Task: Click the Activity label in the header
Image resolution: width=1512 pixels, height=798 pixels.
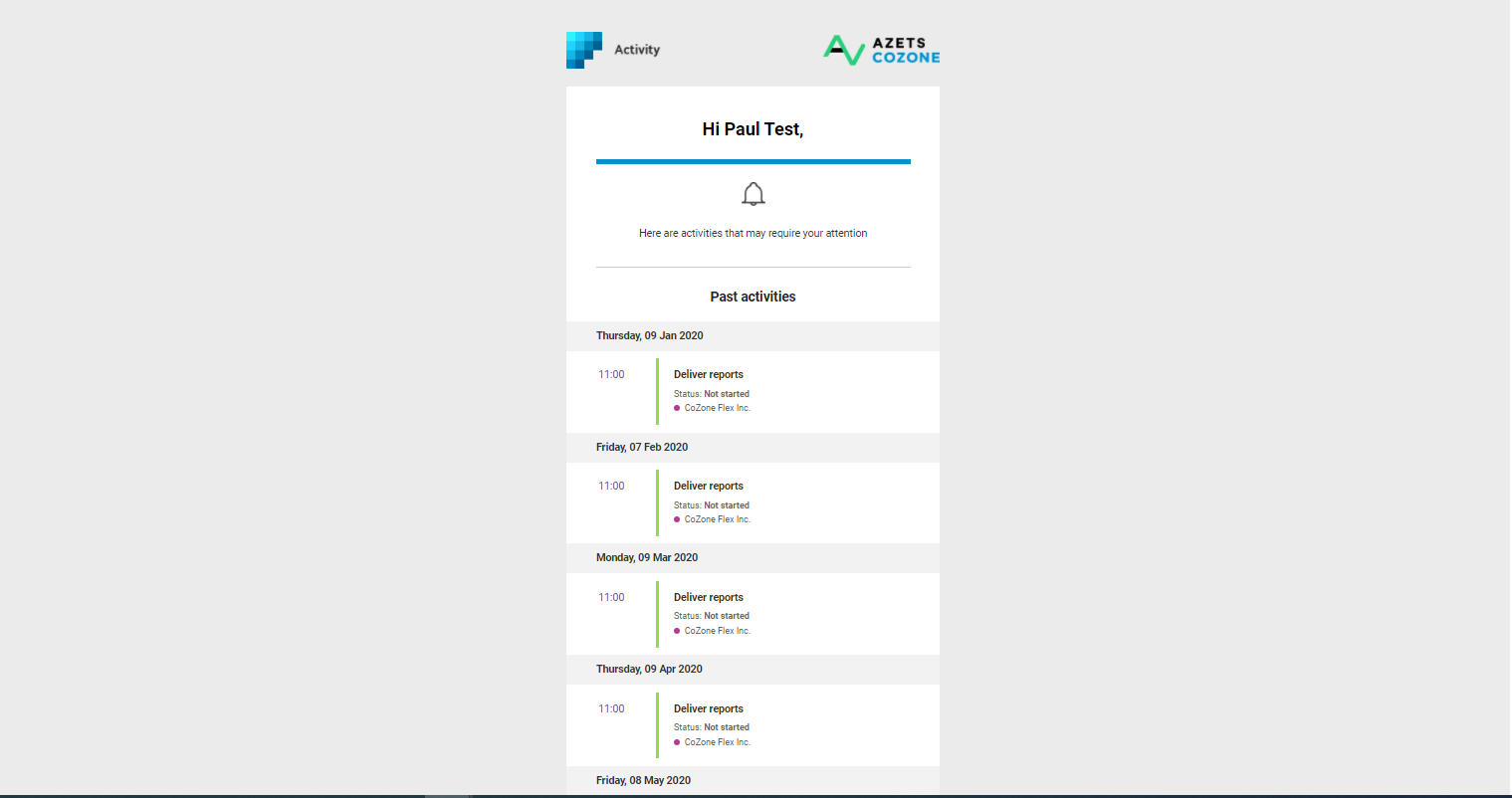Action: pos(638,49)
